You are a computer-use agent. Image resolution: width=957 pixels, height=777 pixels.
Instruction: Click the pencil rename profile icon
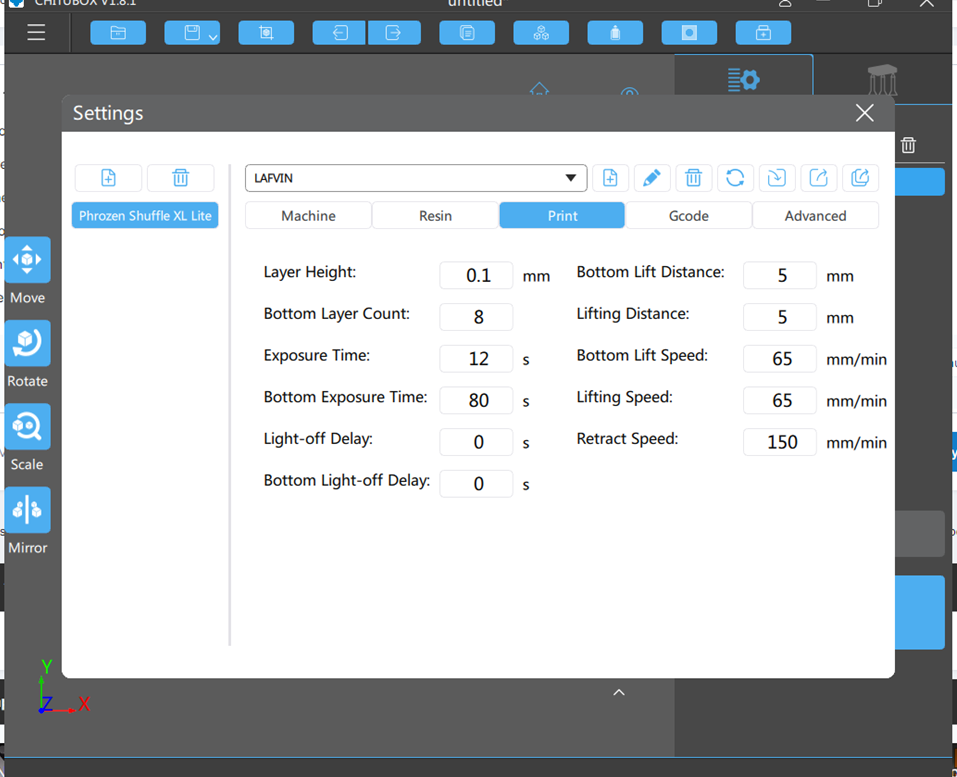652,178
